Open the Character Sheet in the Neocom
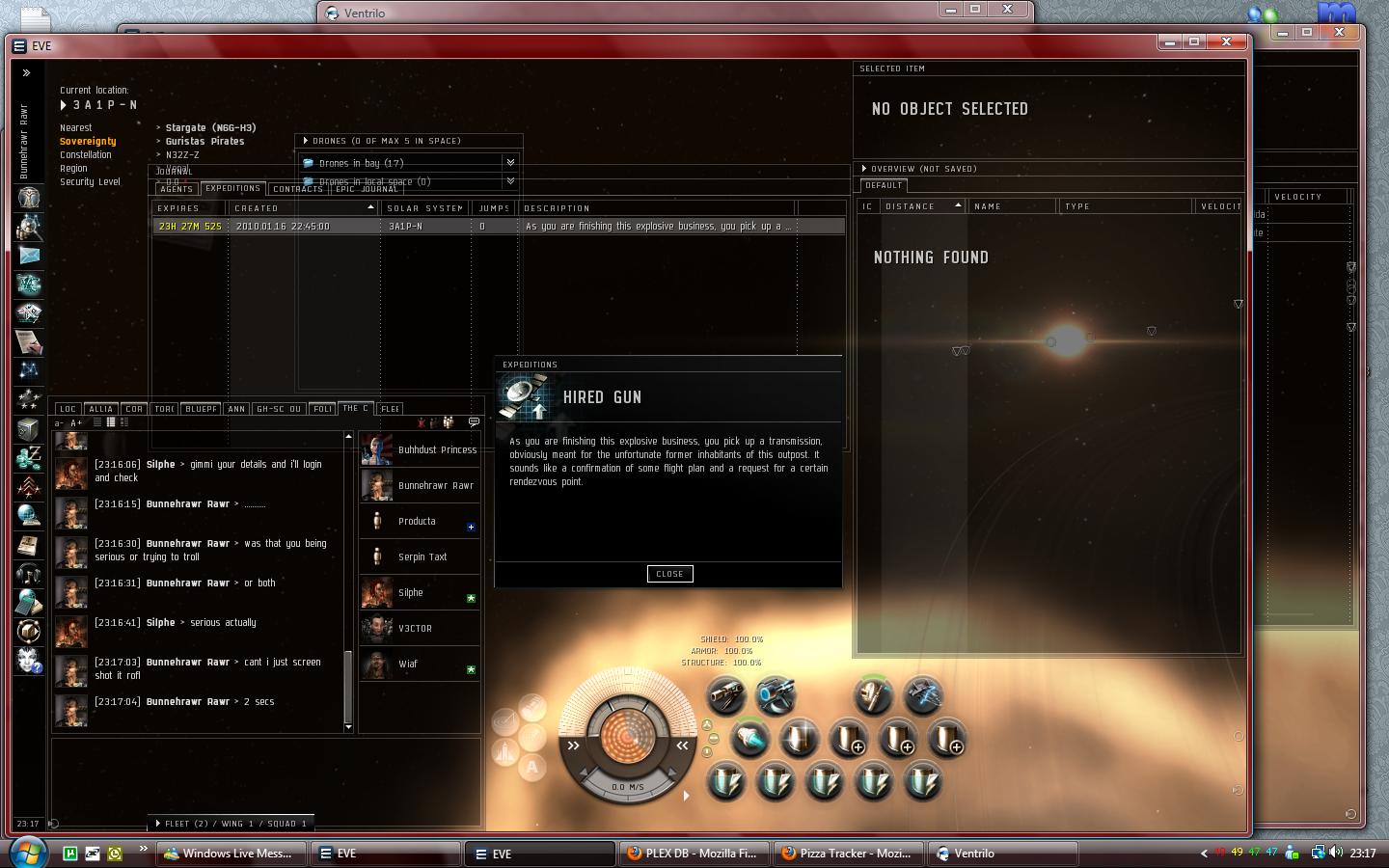Screen dimensions: 1389x868 (29, 197)
